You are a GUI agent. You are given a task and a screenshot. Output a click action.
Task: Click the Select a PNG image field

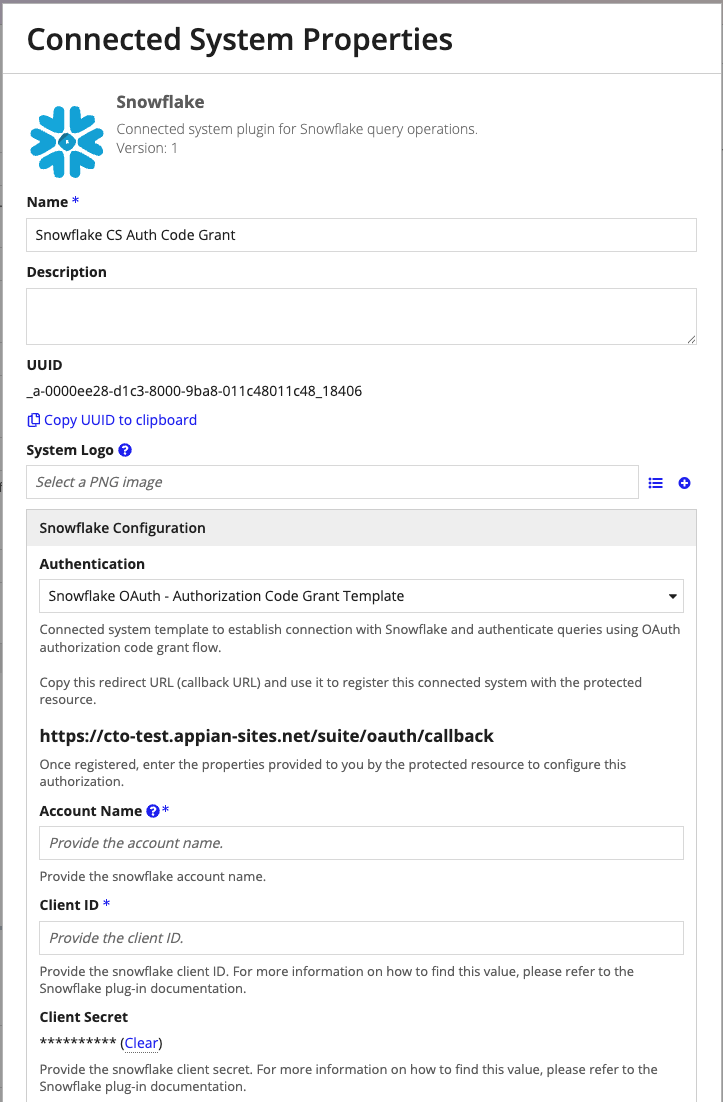point(332,482)
